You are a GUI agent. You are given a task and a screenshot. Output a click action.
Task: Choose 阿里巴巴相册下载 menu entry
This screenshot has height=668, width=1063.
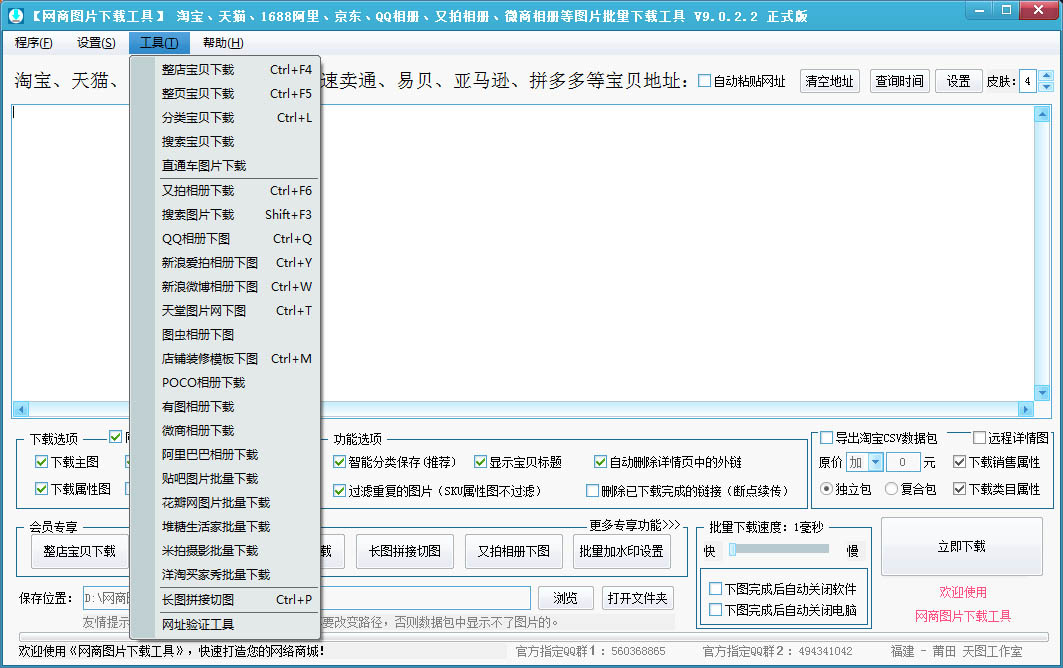point(237,454)
